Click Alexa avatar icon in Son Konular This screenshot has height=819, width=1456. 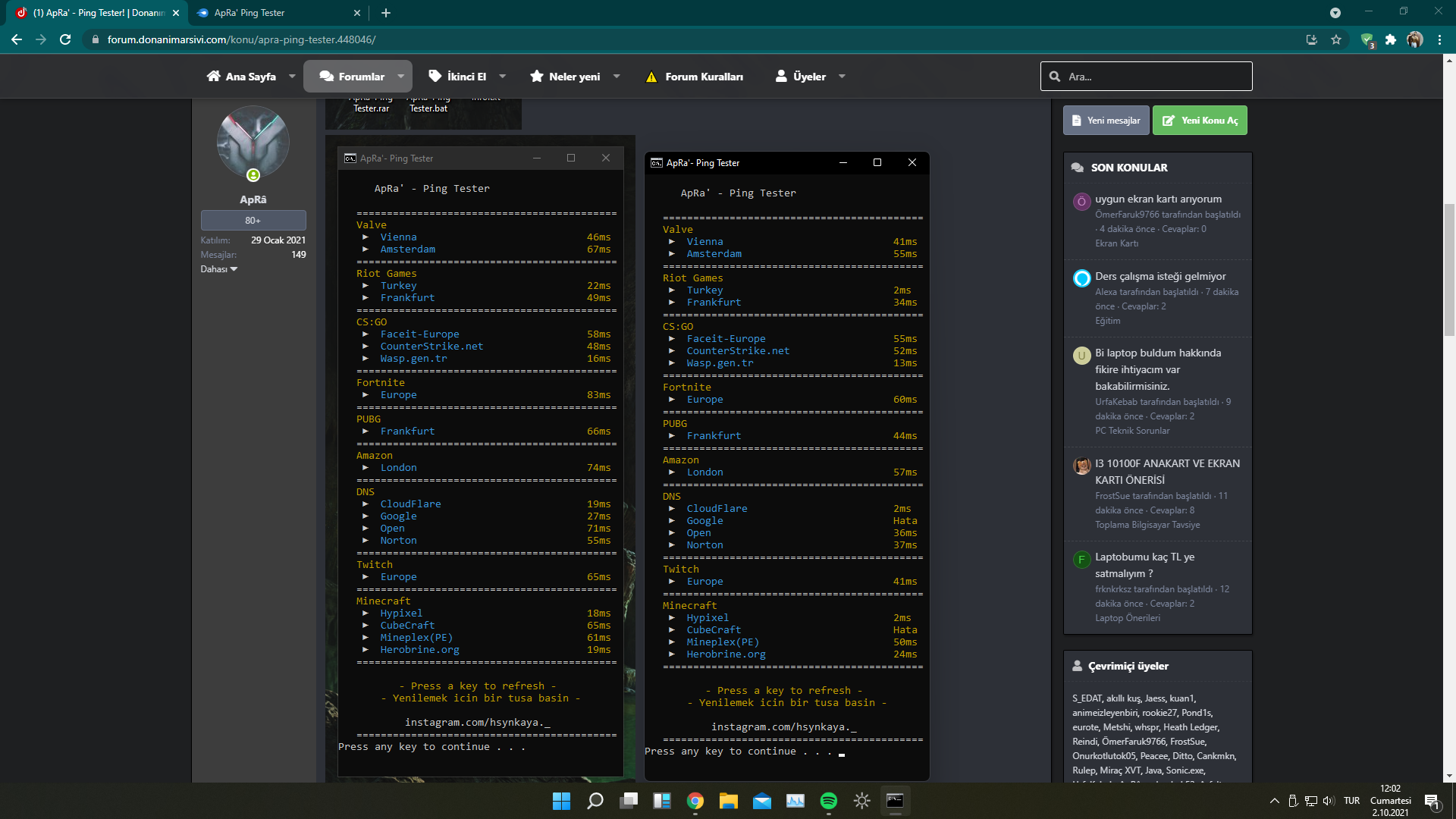pos(1081,278)
